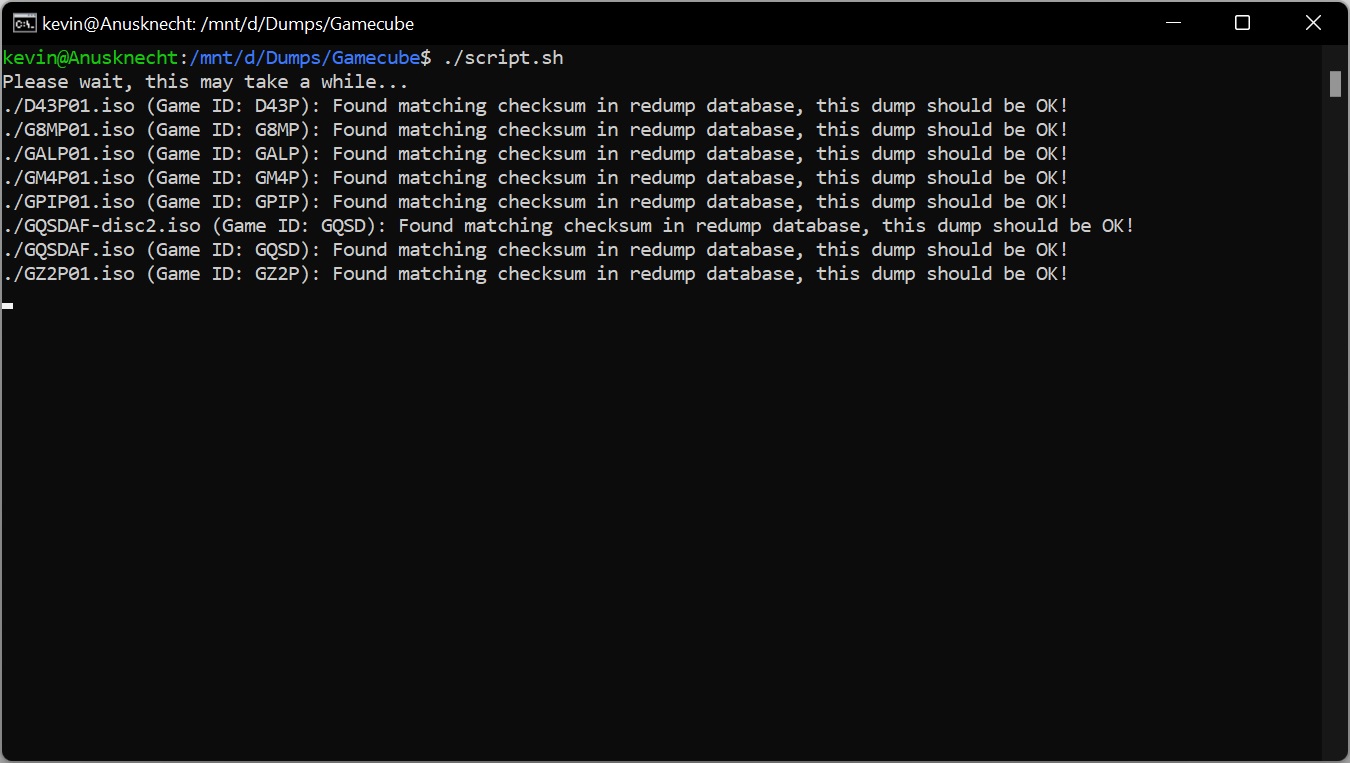1350x763 pixels.
Task: Click the "Please wait, this may take a while..." line
Action: tap(205, 82)
